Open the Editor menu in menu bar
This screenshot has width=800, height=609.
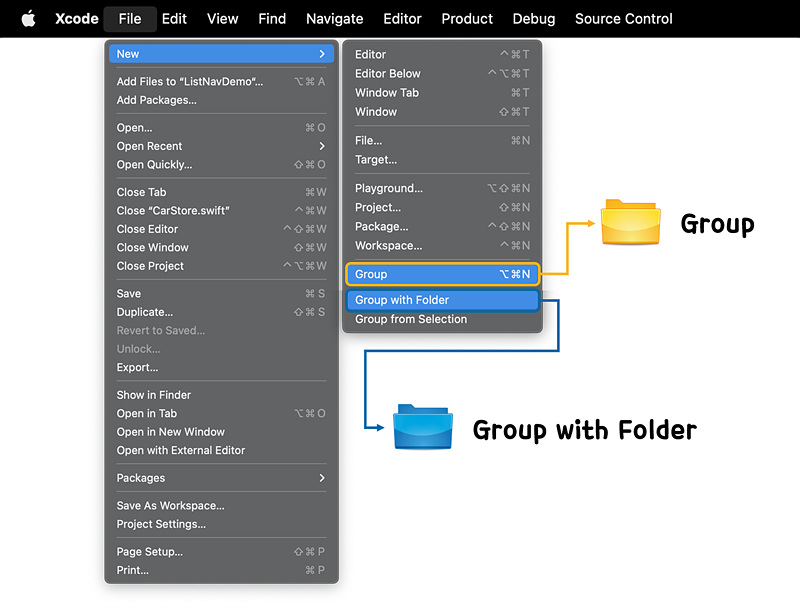pyautogui.click(x=402, y=19)
